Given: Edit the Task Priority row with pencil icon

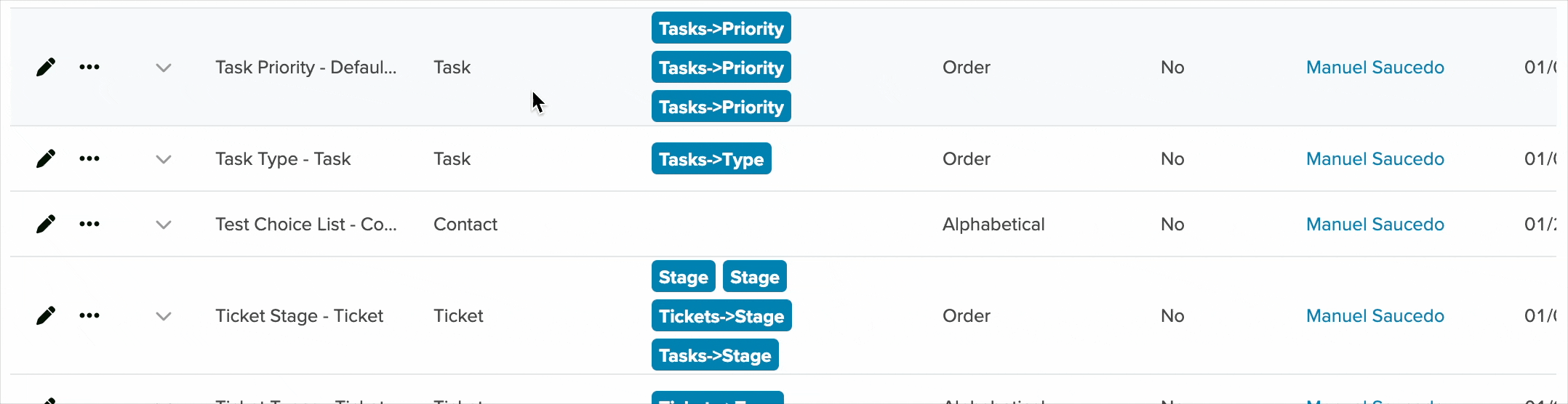Looking at the screenshot, I should click(46, 67).
